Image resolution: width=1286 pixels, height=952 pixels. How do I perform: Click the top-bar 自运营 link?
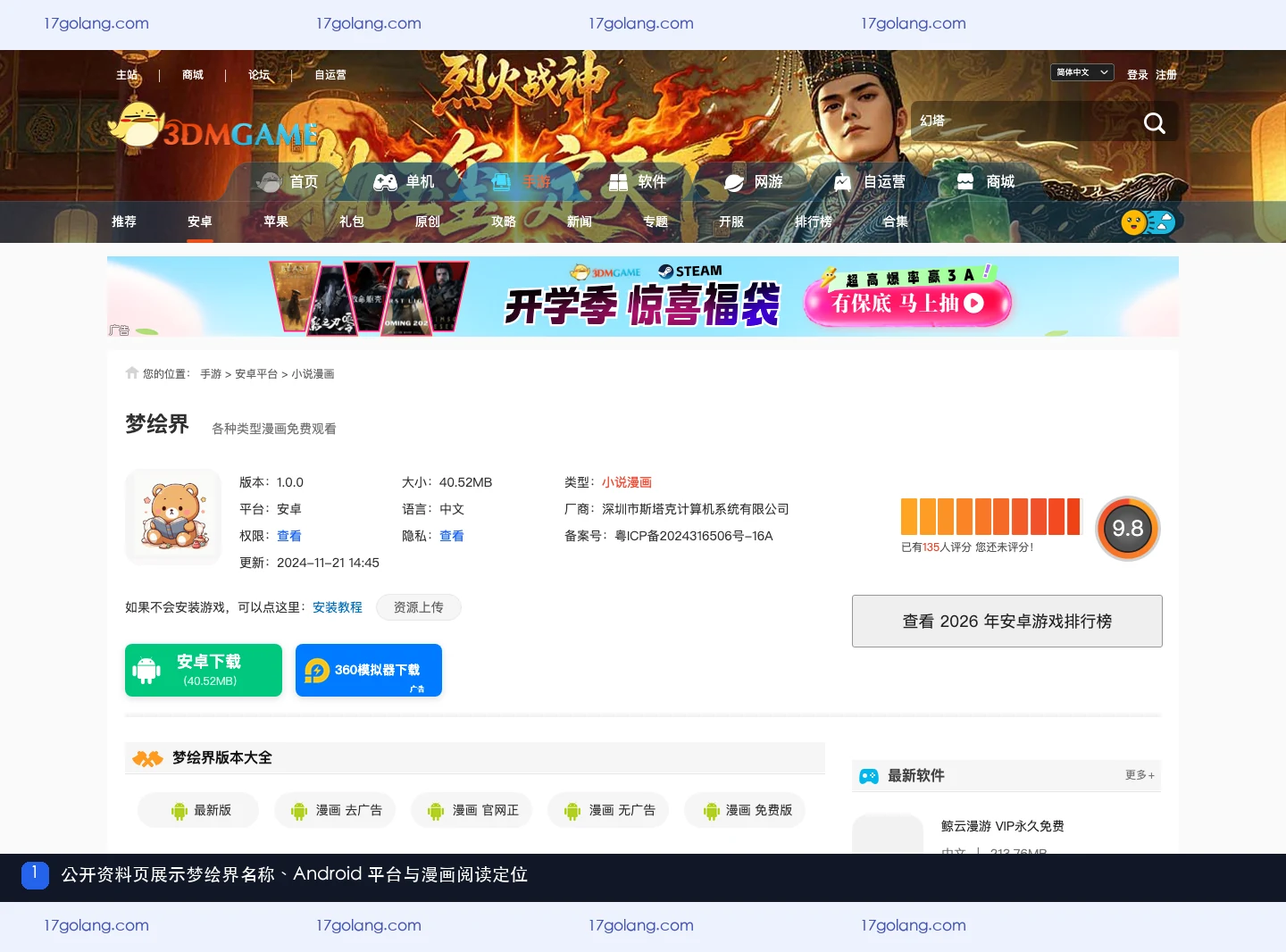330,75
